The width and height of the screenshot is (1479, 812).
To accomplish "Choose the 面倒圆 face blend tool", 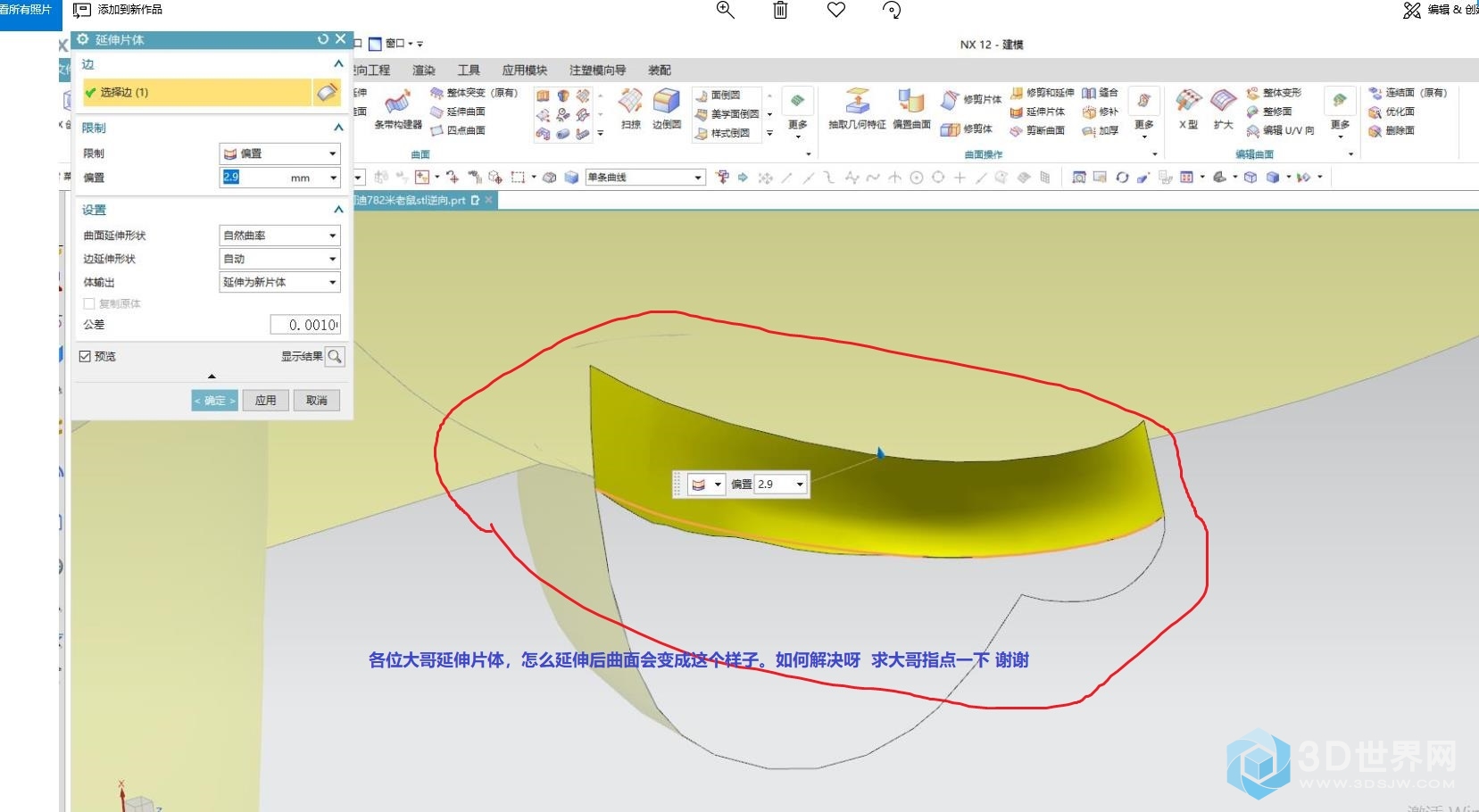I will [718, 95].
